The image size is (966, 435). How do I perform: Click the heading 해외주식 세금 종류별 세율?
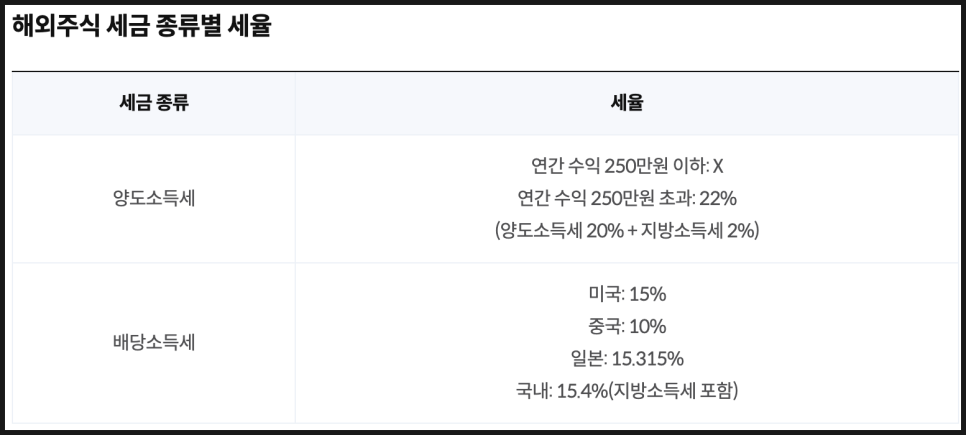point(141,26)
